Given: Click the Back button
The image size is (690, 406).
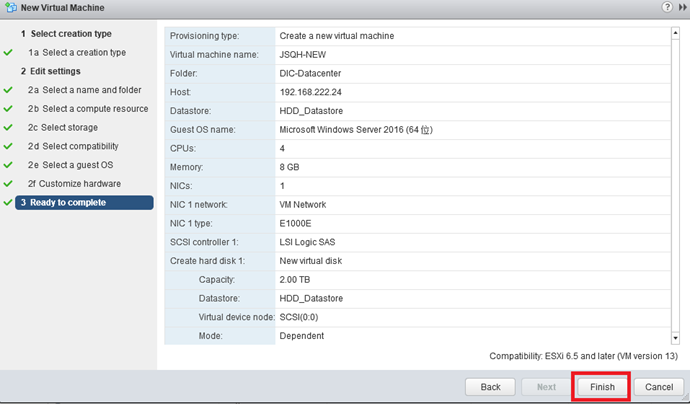Looking at the screenshot, I should pyautogui.click(x=490, y=387).
